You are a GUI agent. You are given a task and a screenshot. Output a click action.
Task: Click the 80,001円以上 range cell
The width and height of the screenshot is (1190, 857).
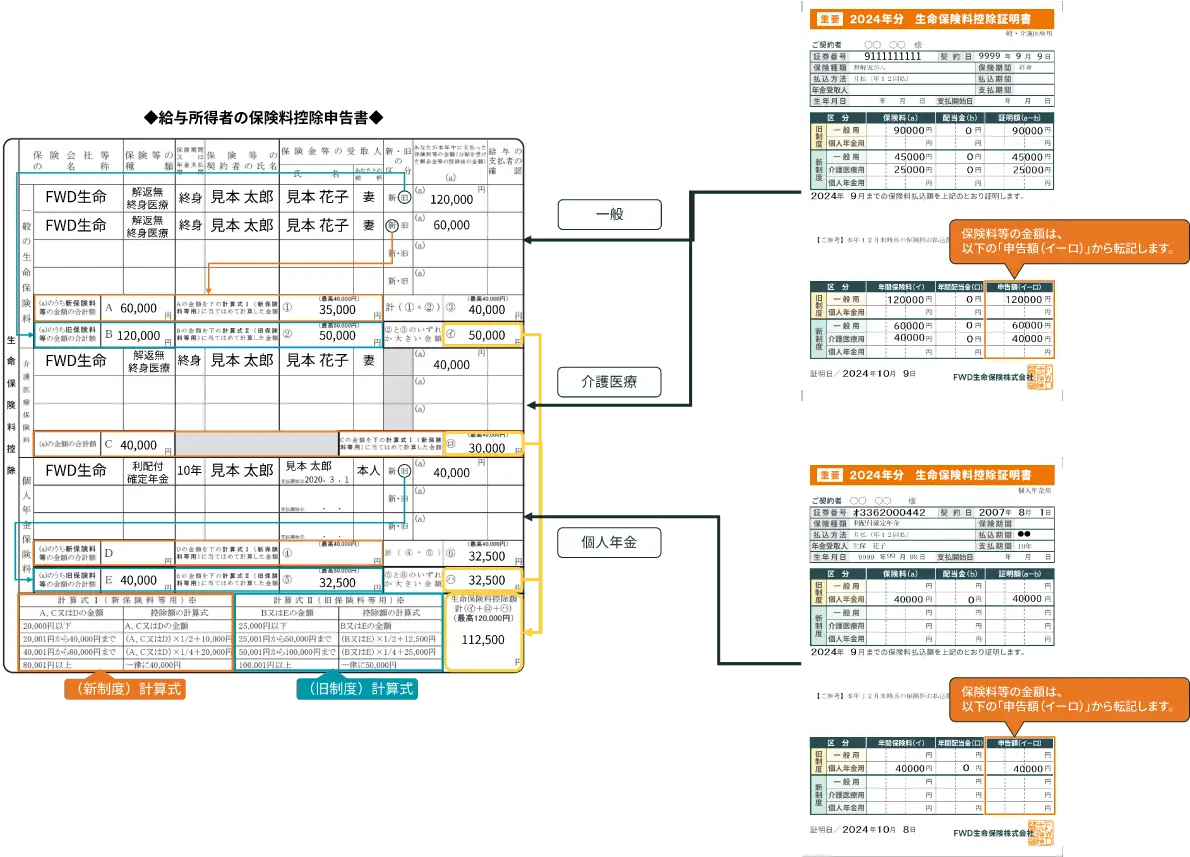coord(47,665)
